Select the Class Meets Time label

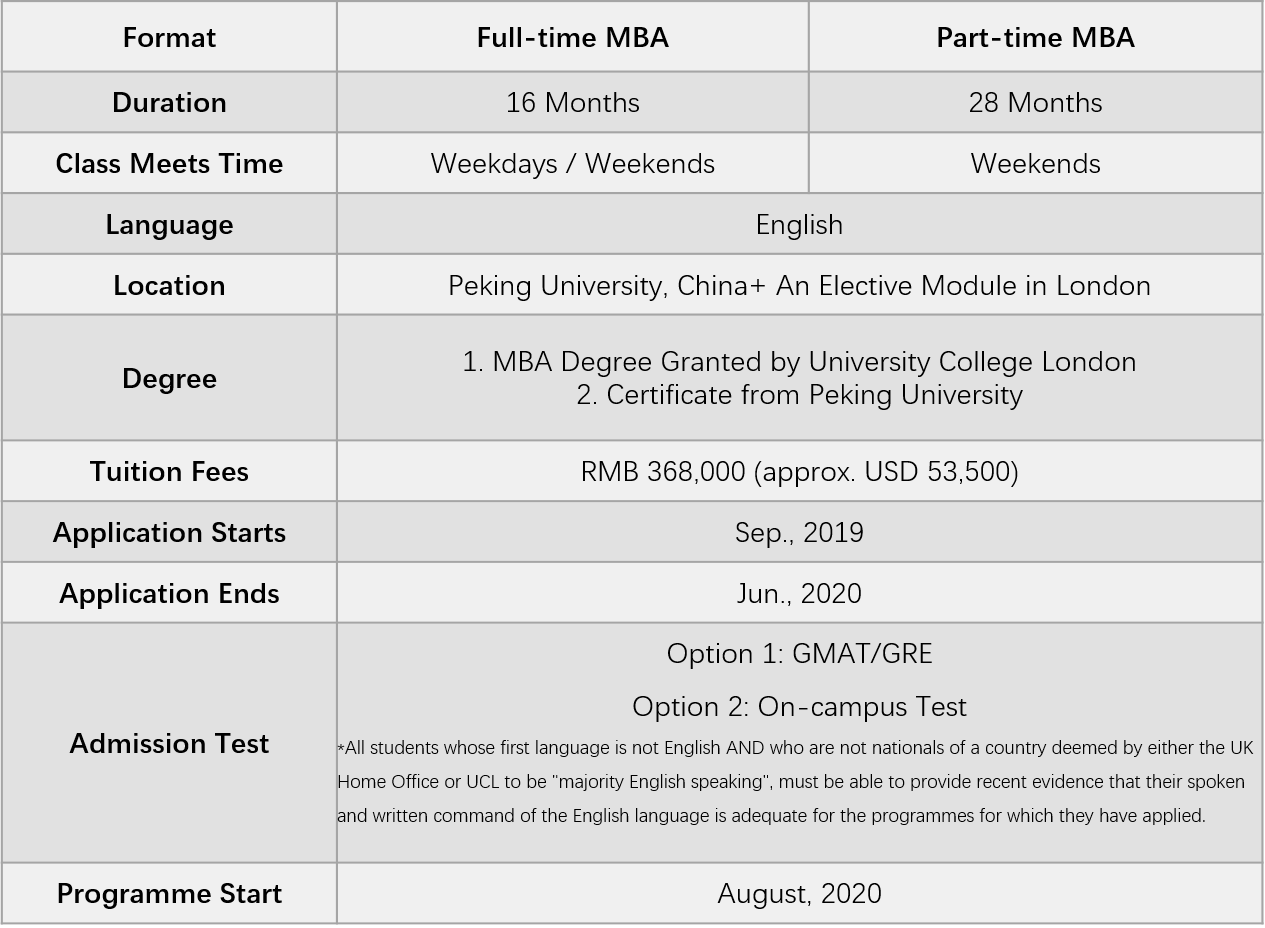click(x=169, y=164)
